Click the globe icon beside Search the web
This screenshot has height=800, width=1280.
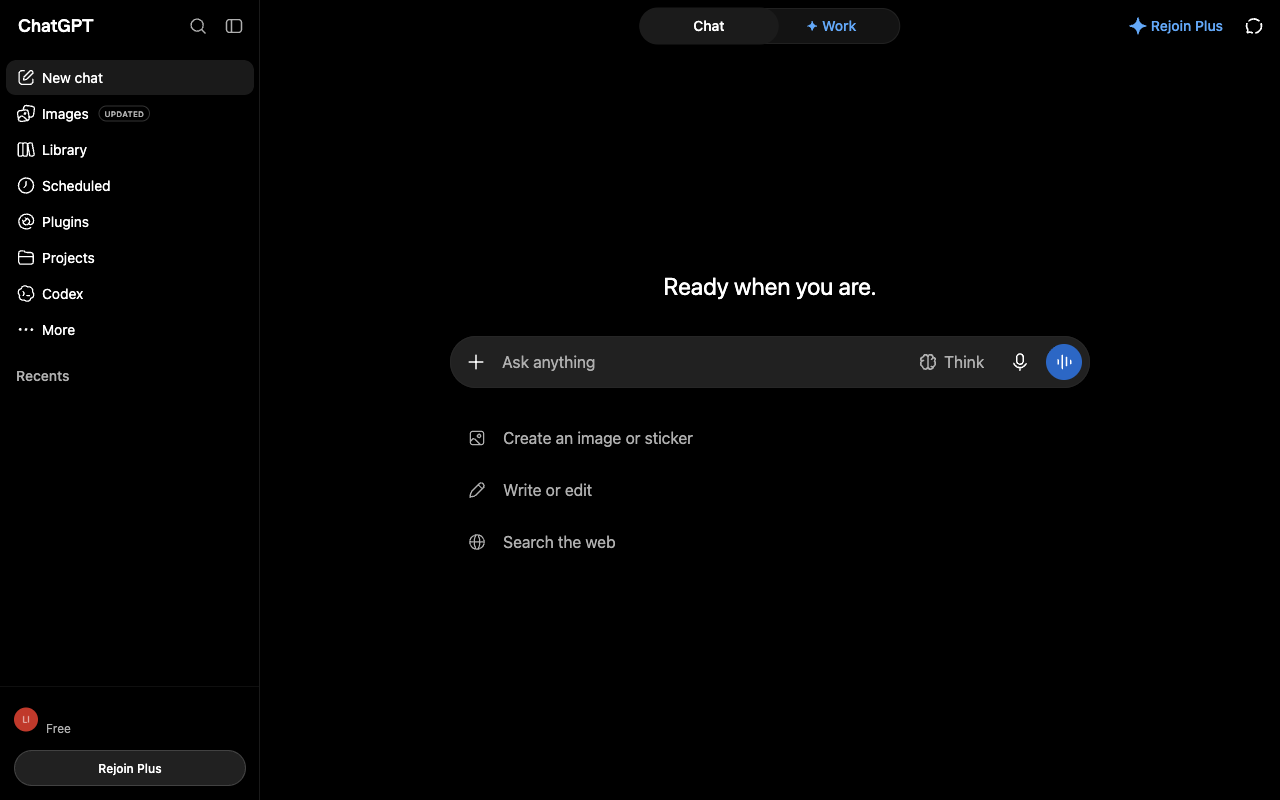[477, 542]
